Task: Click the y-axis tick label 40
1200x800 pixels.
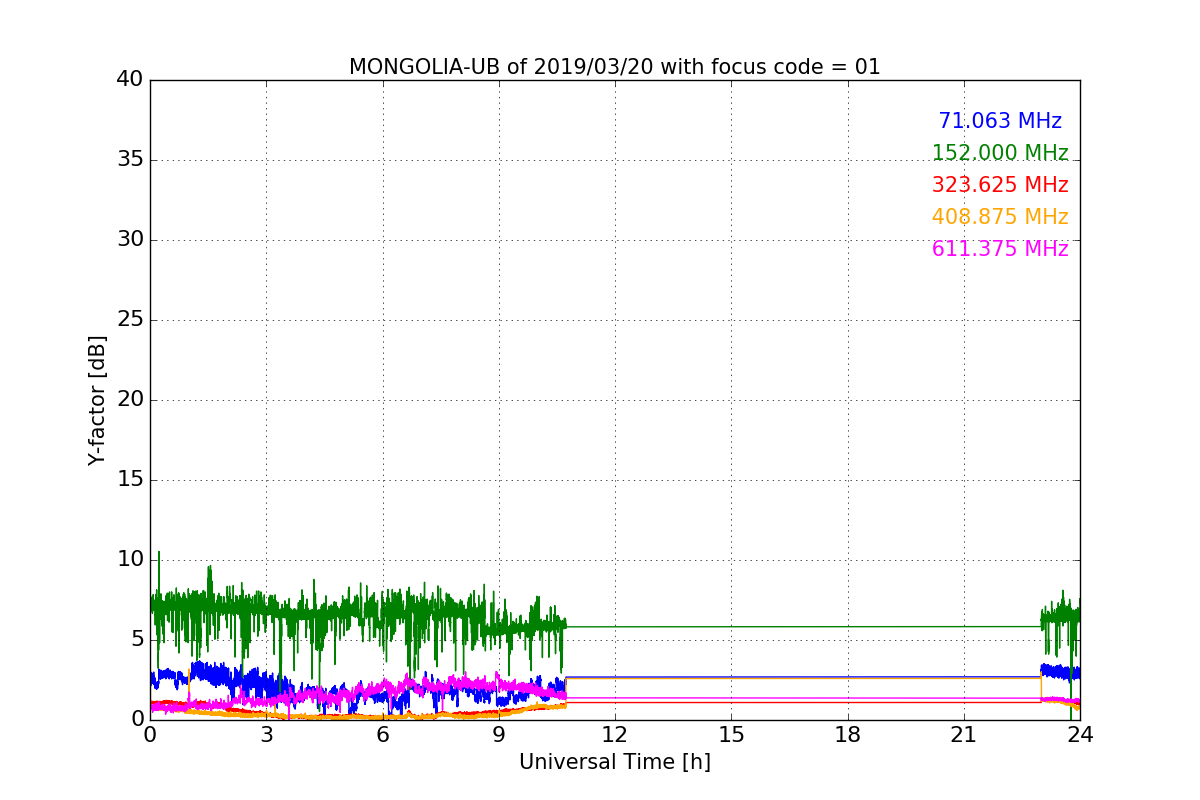Action: [130, 80]
